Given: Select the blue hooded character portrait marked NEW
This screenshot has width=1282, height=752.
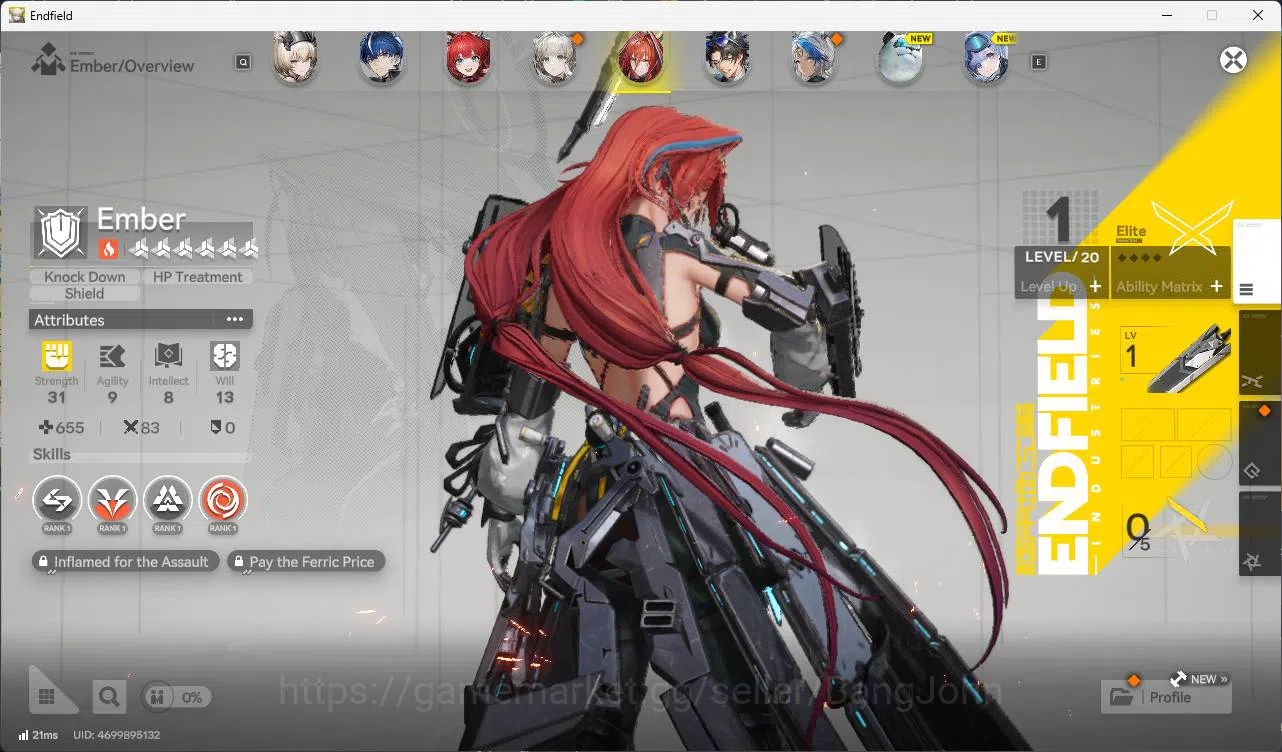Looking at the screenshot, I should [x=986, y=58].
